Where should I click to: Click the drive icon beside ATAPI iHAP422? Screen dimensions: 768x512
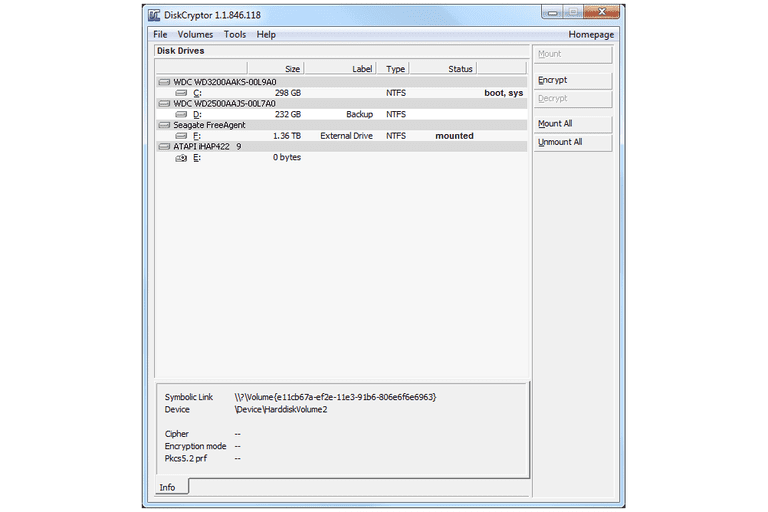tap(165, 147)
